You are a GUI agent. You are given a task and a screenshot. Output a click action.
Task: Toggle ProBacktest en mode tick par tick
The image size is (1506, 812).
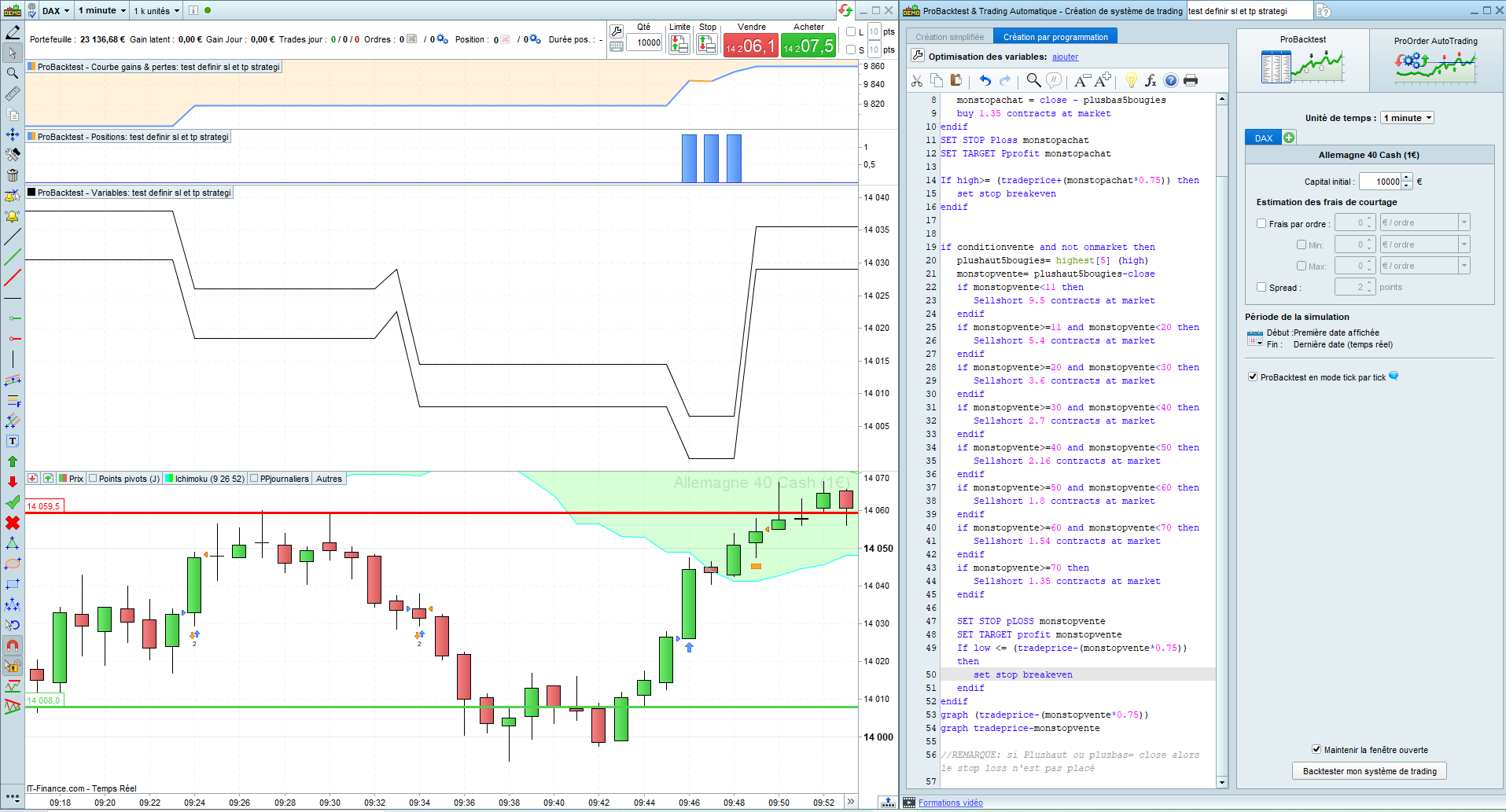point(1253,377)
